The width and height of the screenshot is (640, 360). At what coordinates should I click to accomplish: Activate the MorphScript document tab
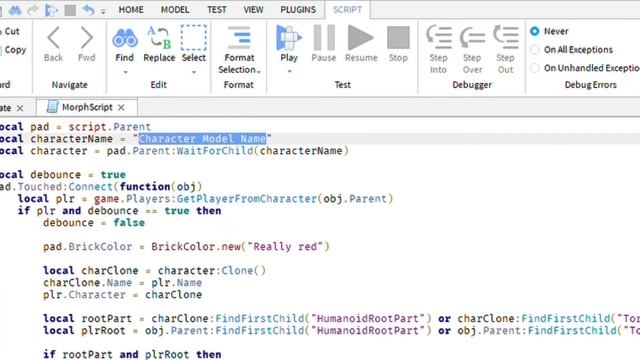pyautogui.click(x=87, y=107)
